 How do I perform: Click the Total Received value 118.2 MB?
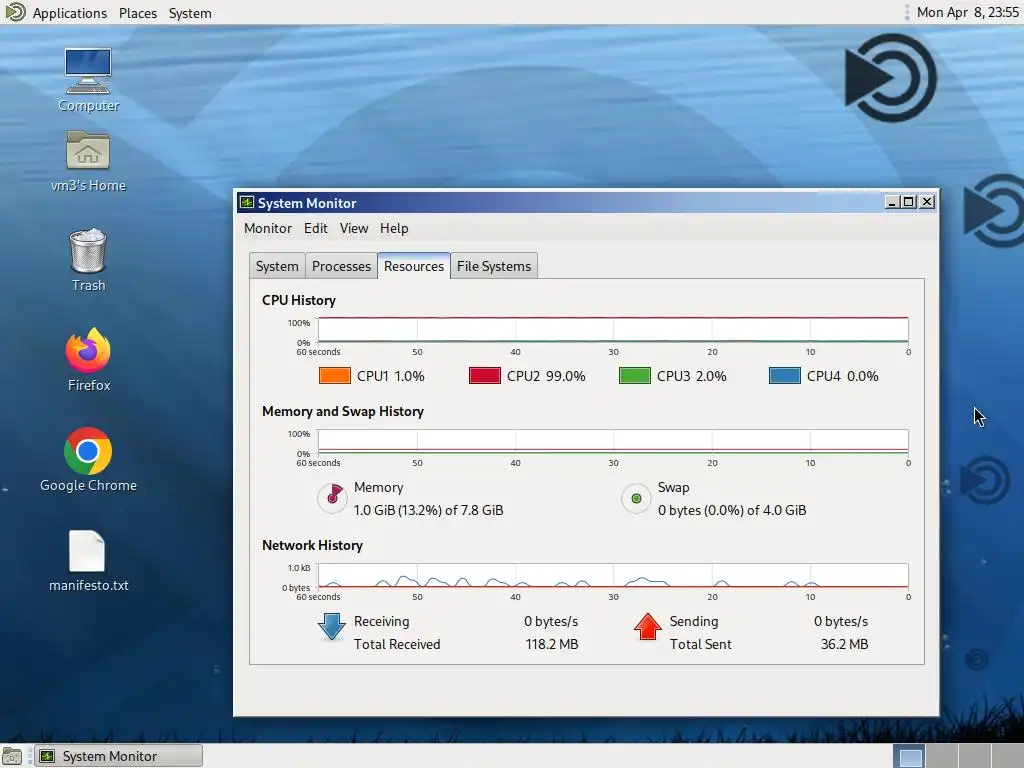pyautogui.click(x=552, y=645)
